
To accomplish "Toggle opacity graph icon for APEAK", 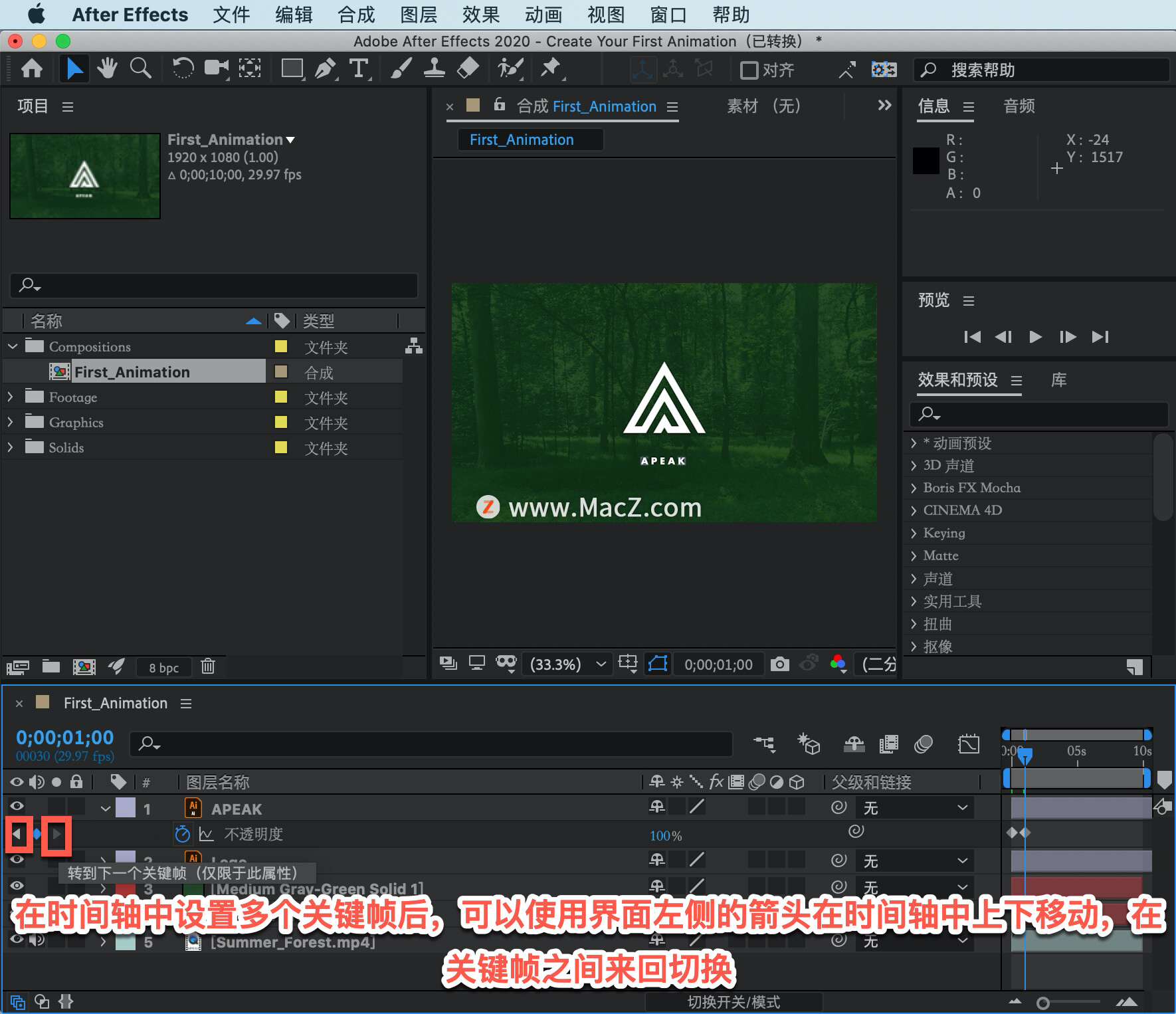I will coord(207,834).
